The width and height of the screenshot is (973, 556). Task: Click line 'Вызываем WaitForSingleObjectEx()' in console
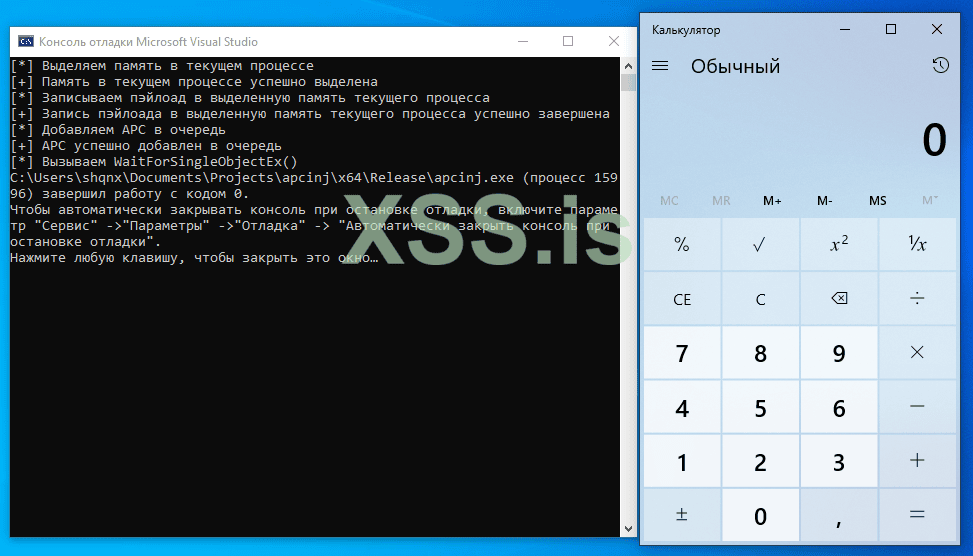(x=154, y=162)
